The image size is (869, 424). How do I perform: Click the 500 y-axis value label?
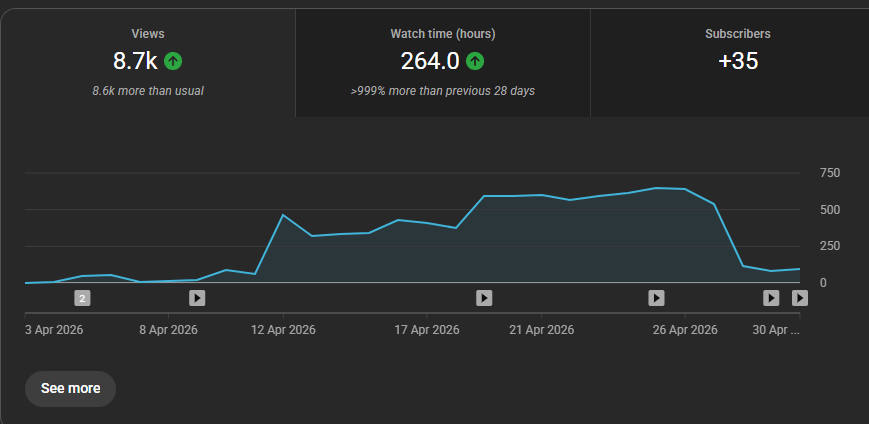coord(830,210)
